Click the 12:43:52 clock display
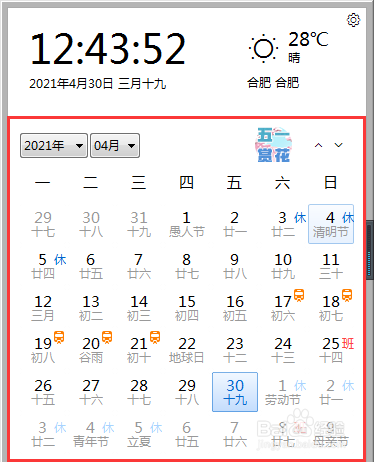This screenshot has width=374, height=462. coord(108,48)
